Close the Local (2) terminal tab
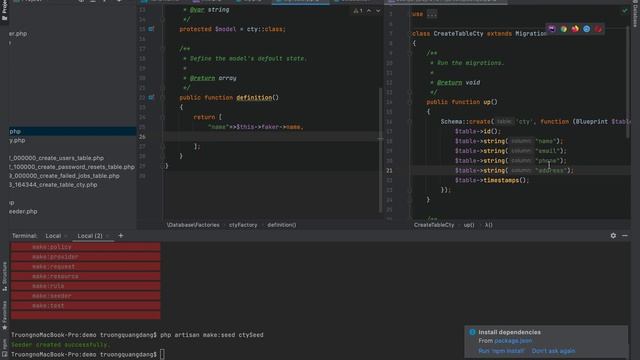Image resolution: width=640 pixels, height=360 pixels. (108, 236)
